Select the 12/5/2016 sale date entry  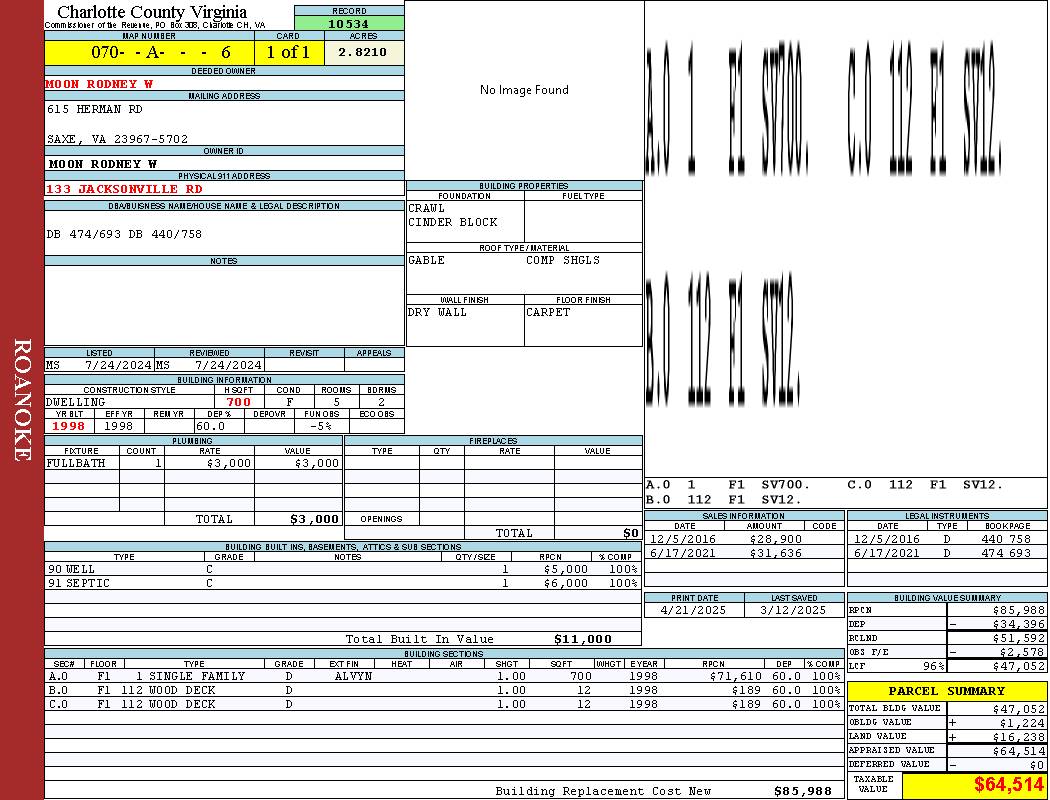pos(684,539)
